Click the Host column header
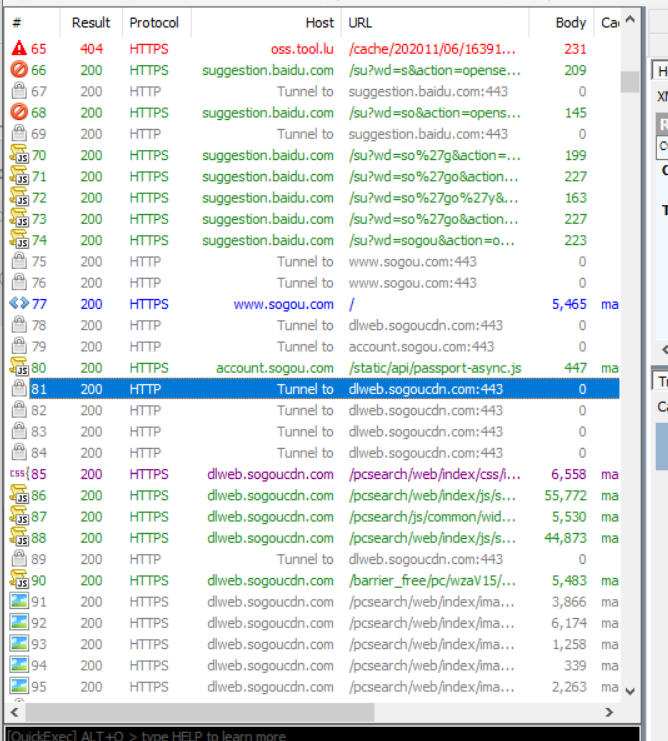The width and height of the screenshot is (668, 741). coord(265,22)
